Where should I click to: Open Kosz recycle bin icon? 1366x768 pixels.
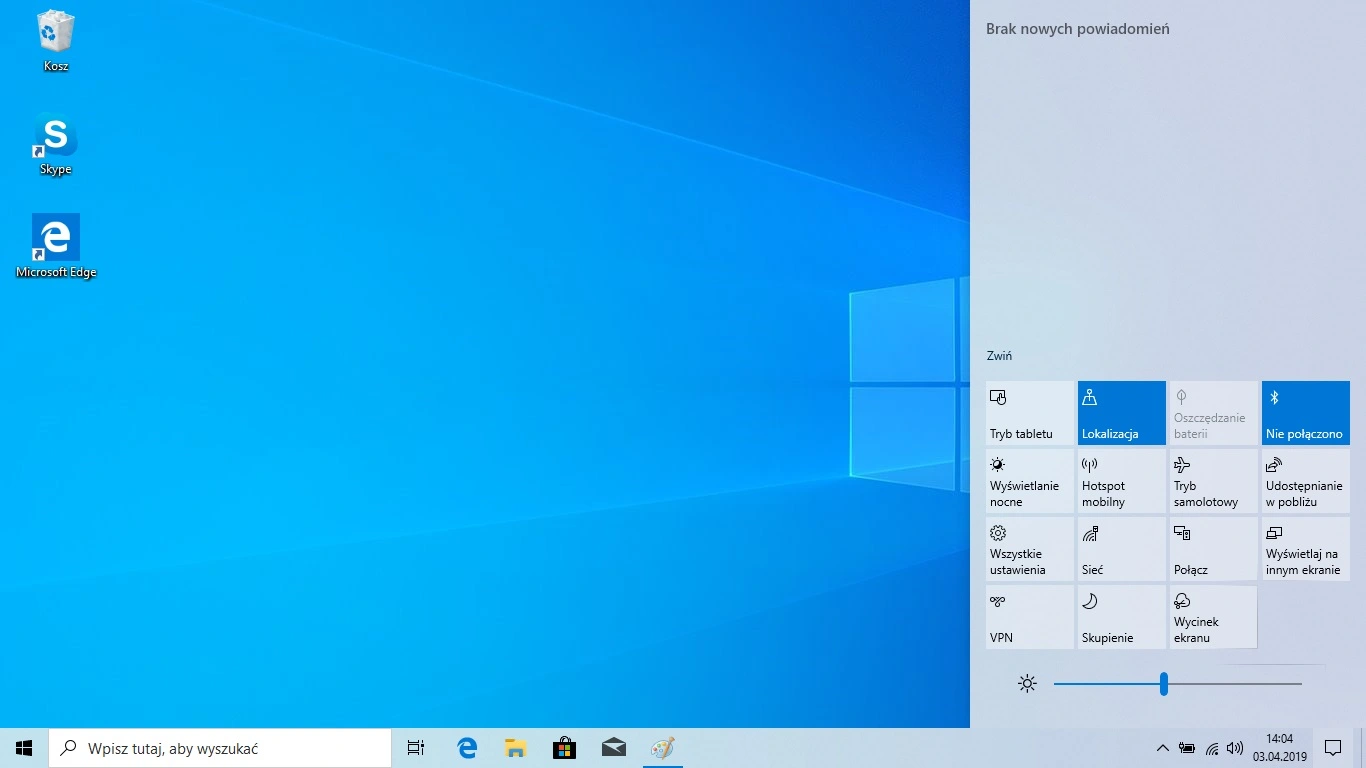click(55, 38)
